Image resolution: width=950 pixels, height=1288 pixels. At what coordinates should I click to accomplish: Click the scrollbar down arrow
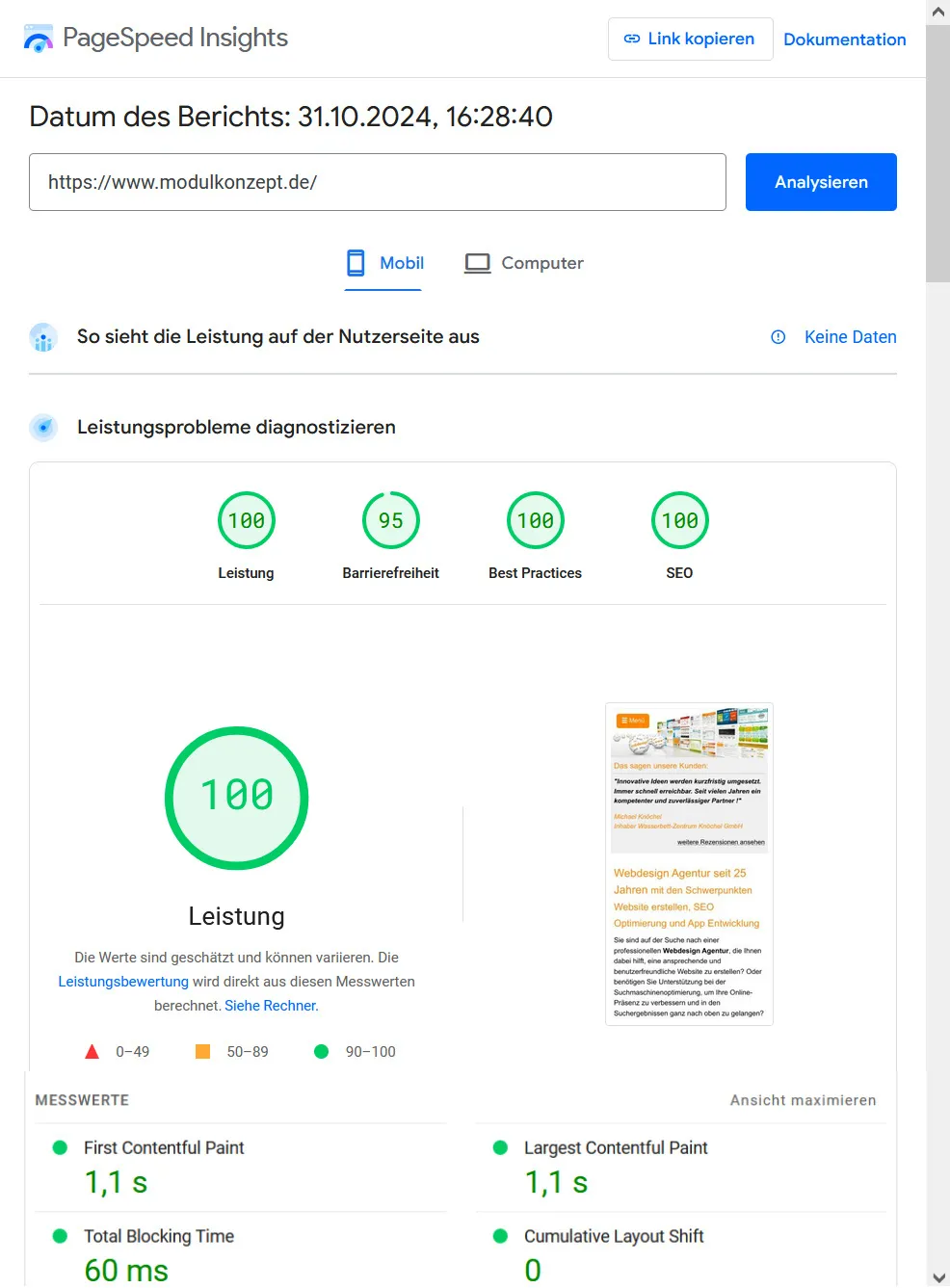point(937,1276)
